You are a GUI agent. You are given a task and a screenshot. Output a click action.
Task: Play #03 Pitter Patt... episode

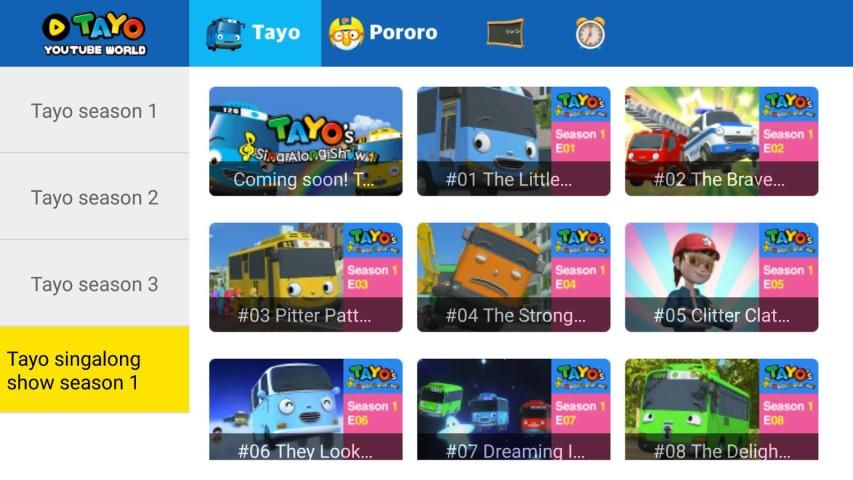point(306,277)
